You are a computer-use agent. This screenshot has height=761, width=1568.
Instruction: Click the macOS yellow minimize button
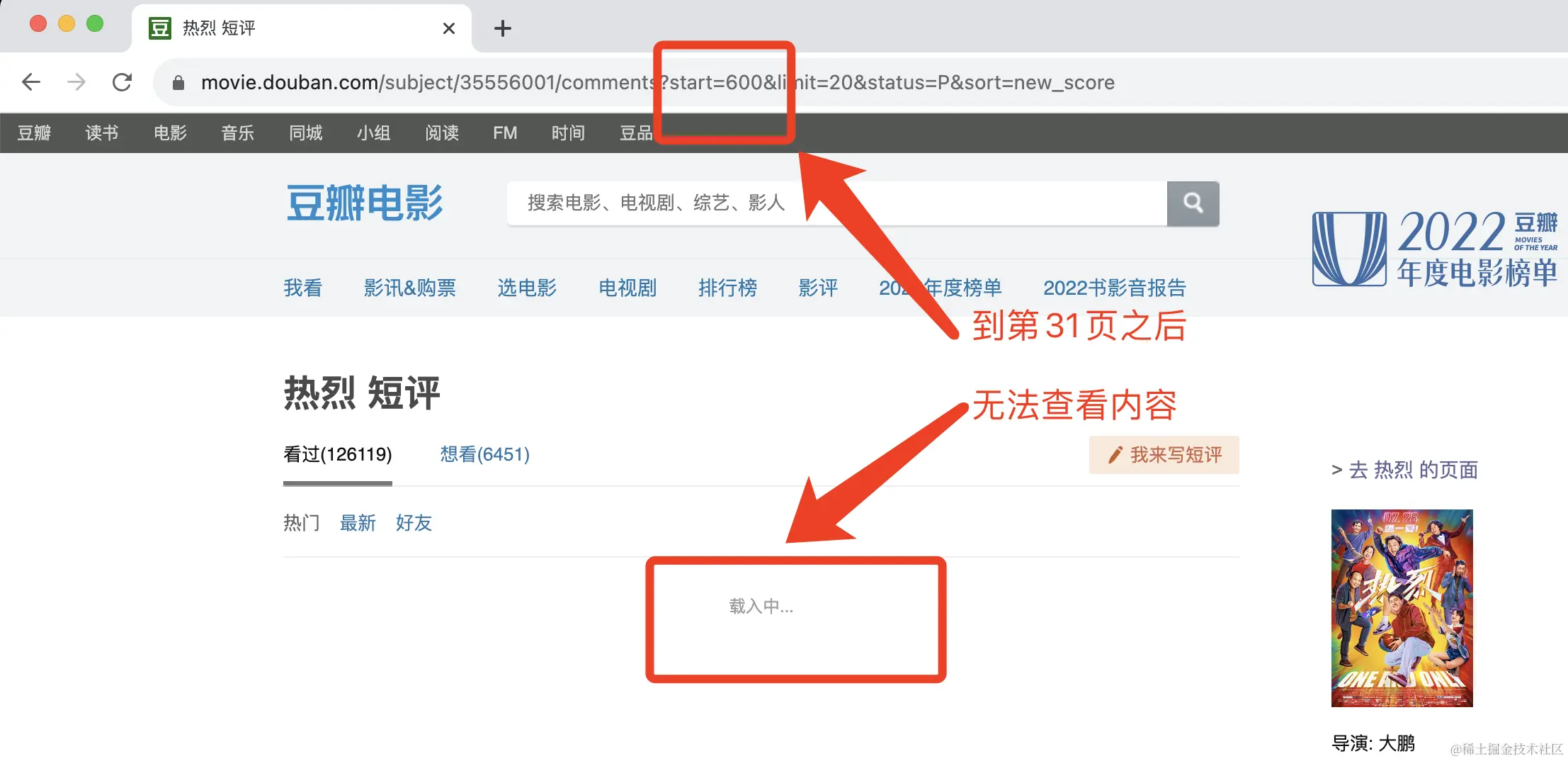click(67, 24)
